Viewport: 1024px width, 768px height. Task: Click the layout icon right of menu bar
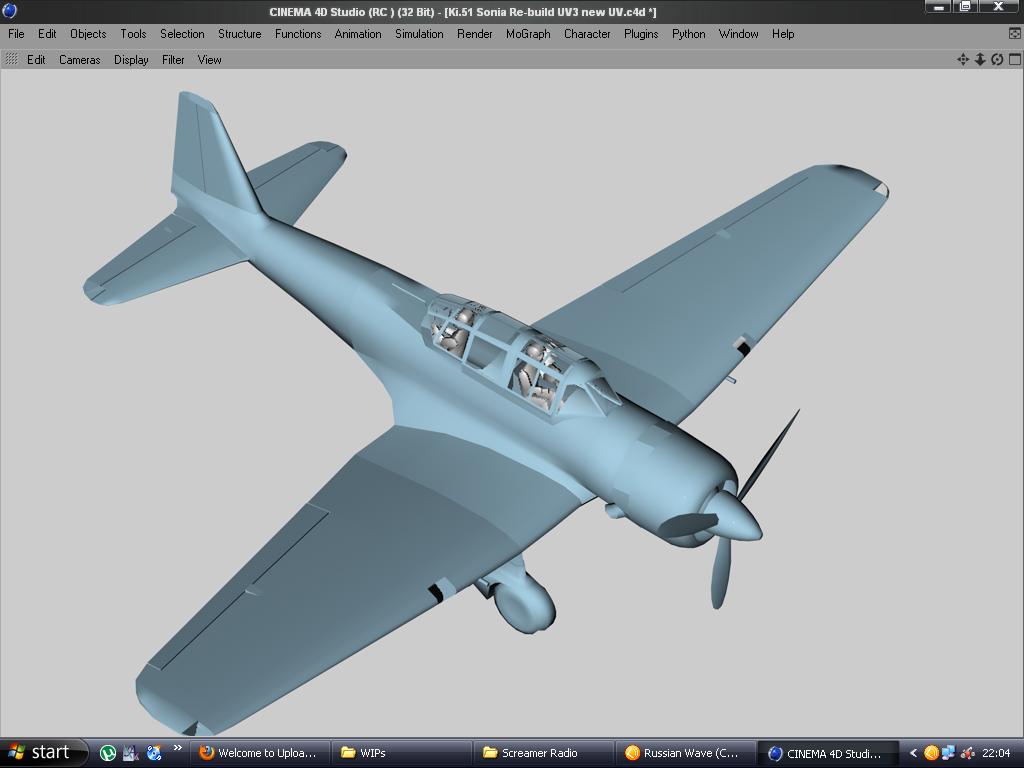pyautogui.click(x=1015, y=34)
